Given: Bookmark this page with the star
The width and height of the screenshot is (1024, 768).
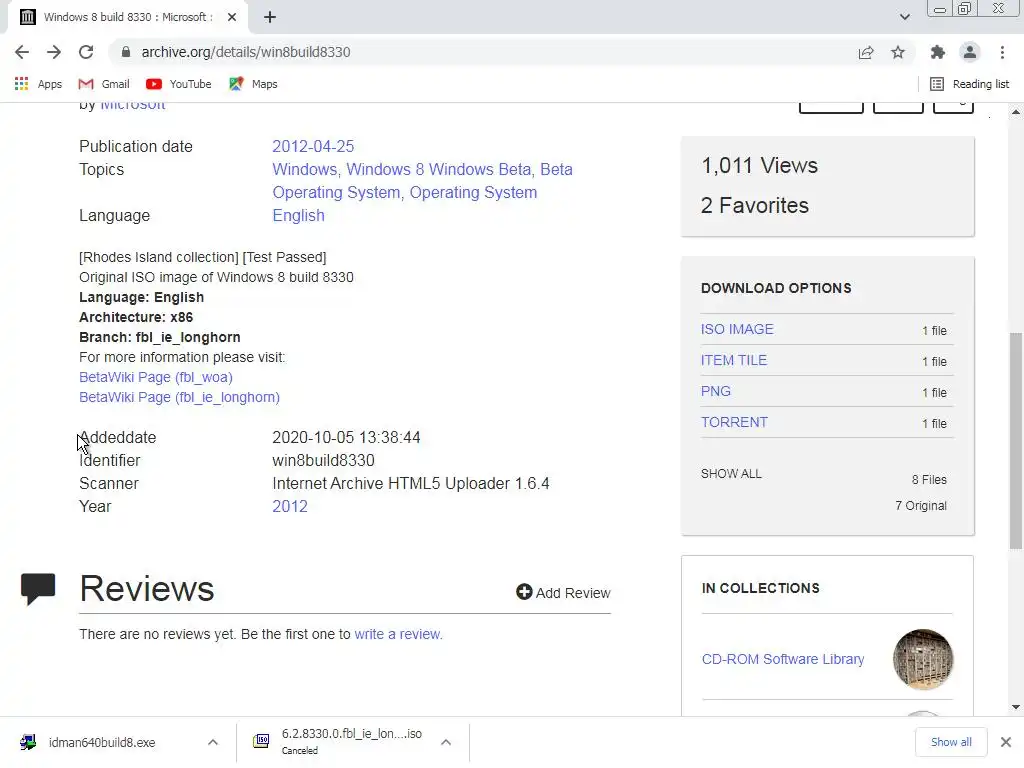Looking at the screenshot, I should pos(898,52).
